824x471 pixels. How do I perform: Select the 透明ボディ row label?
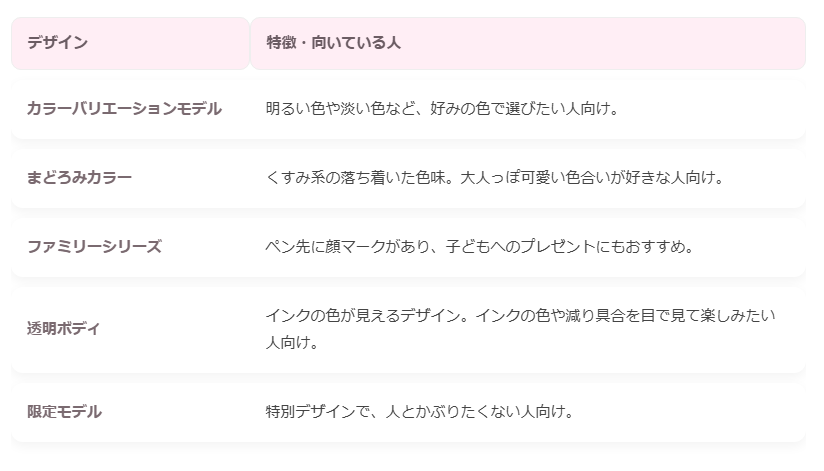63,329
